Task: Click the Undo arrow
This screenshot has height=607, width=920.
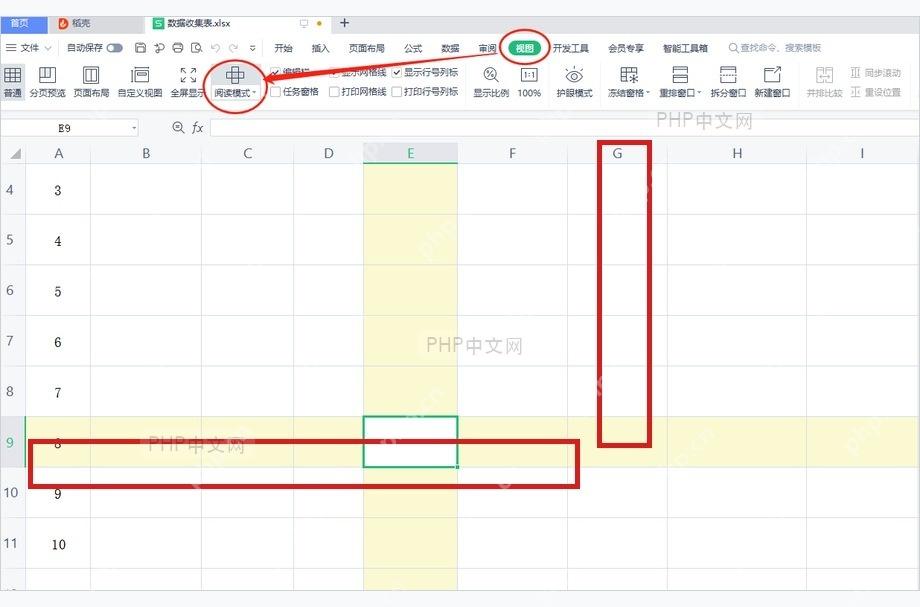Action: (x=215, y=48)
